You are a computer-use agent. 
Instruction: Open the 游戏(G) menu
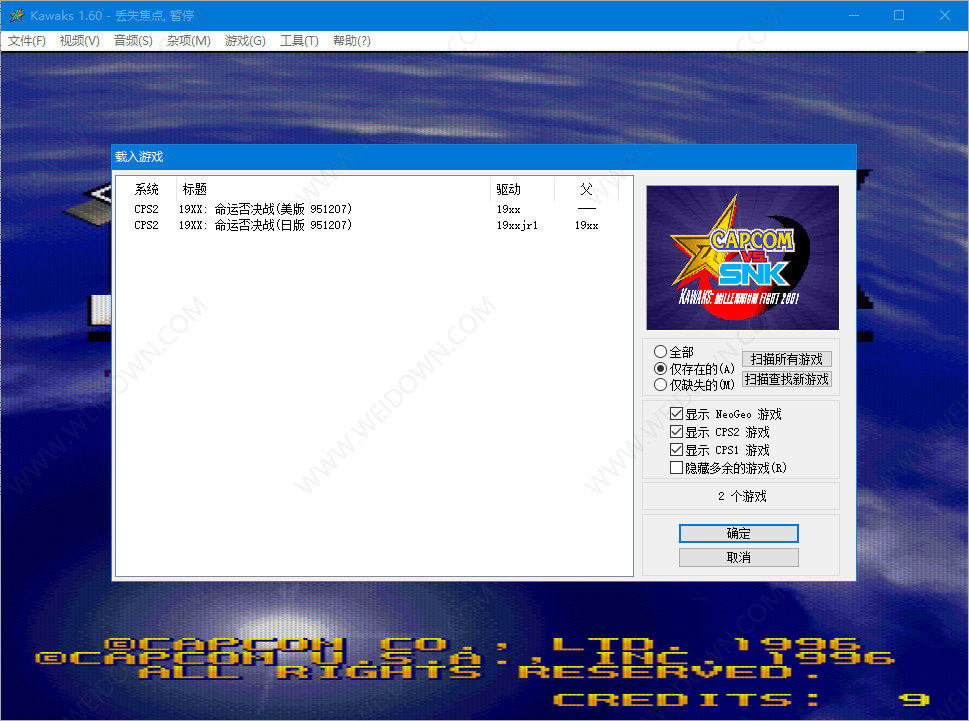[x=245, y=41]
